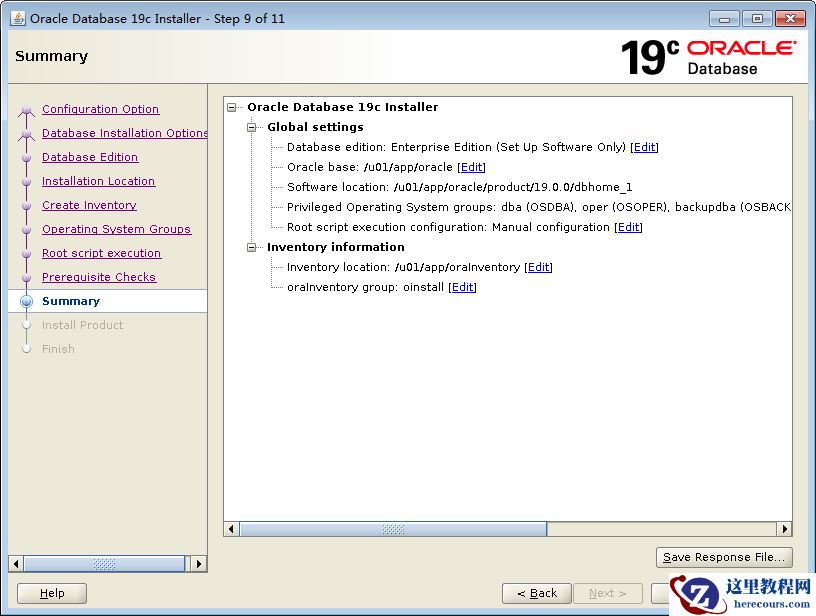The width and height of the screenshot is (816, 616).
Task: Edit the oraInventory group
Action: click(462, 287)
